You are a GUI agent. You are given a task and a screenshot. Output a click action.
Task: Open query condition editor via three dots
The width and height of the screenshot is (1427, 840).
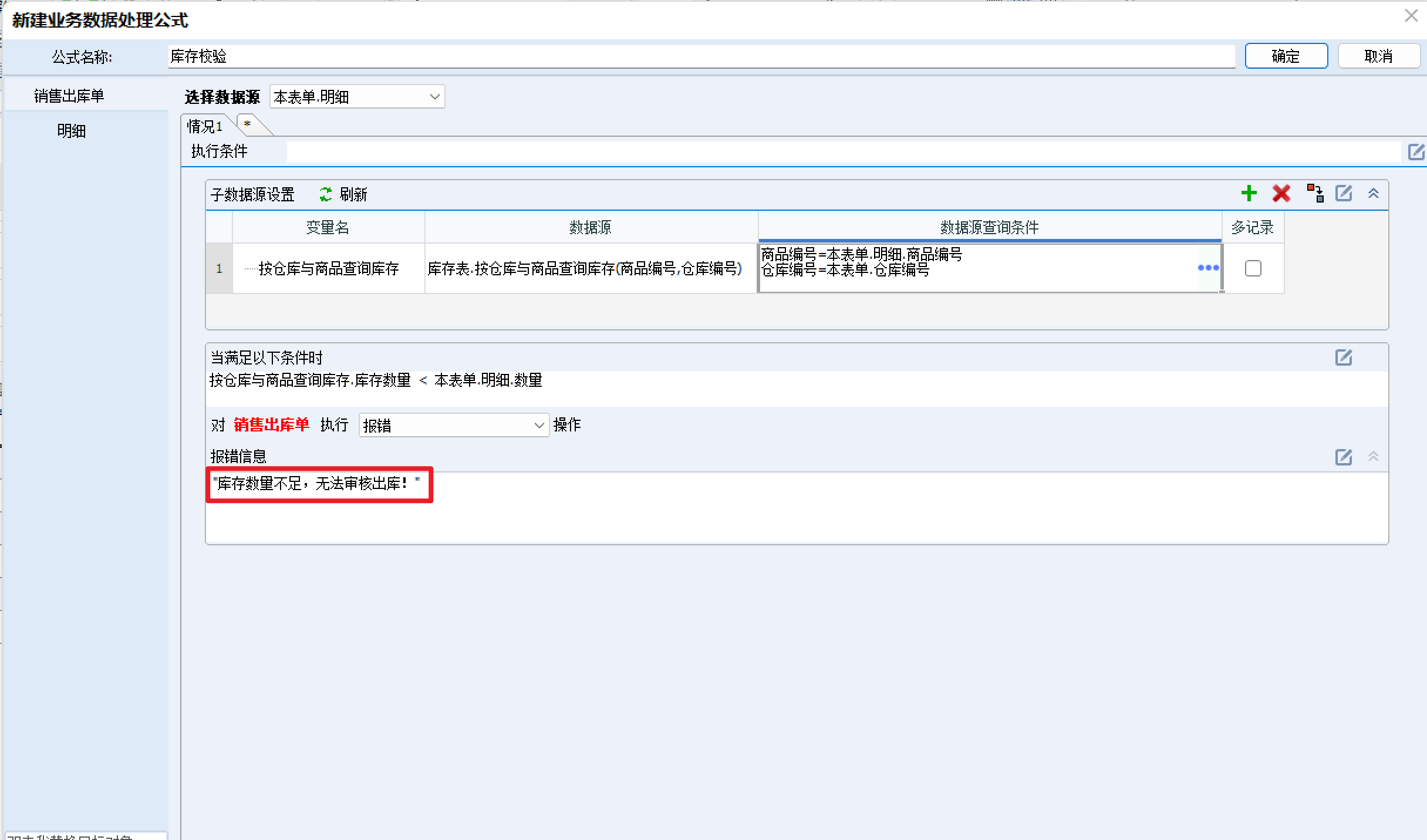click(x=1208, y=268)
